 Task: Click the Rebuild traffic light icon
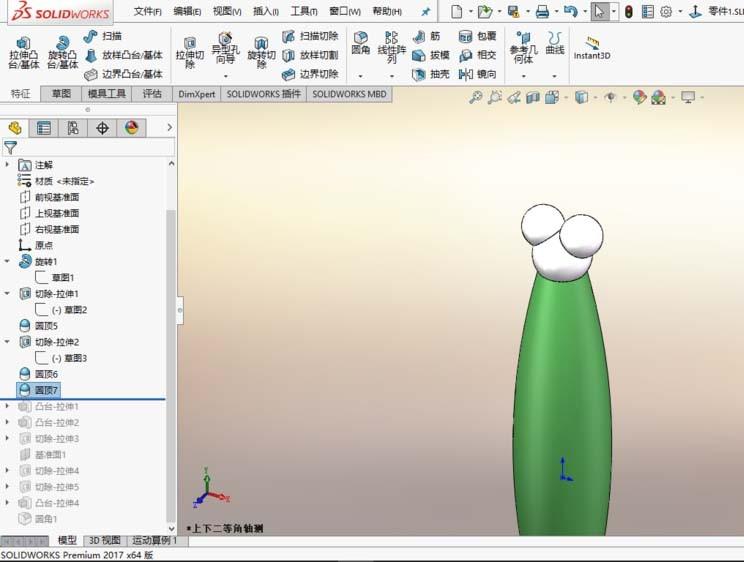click(x=628, y=11)
